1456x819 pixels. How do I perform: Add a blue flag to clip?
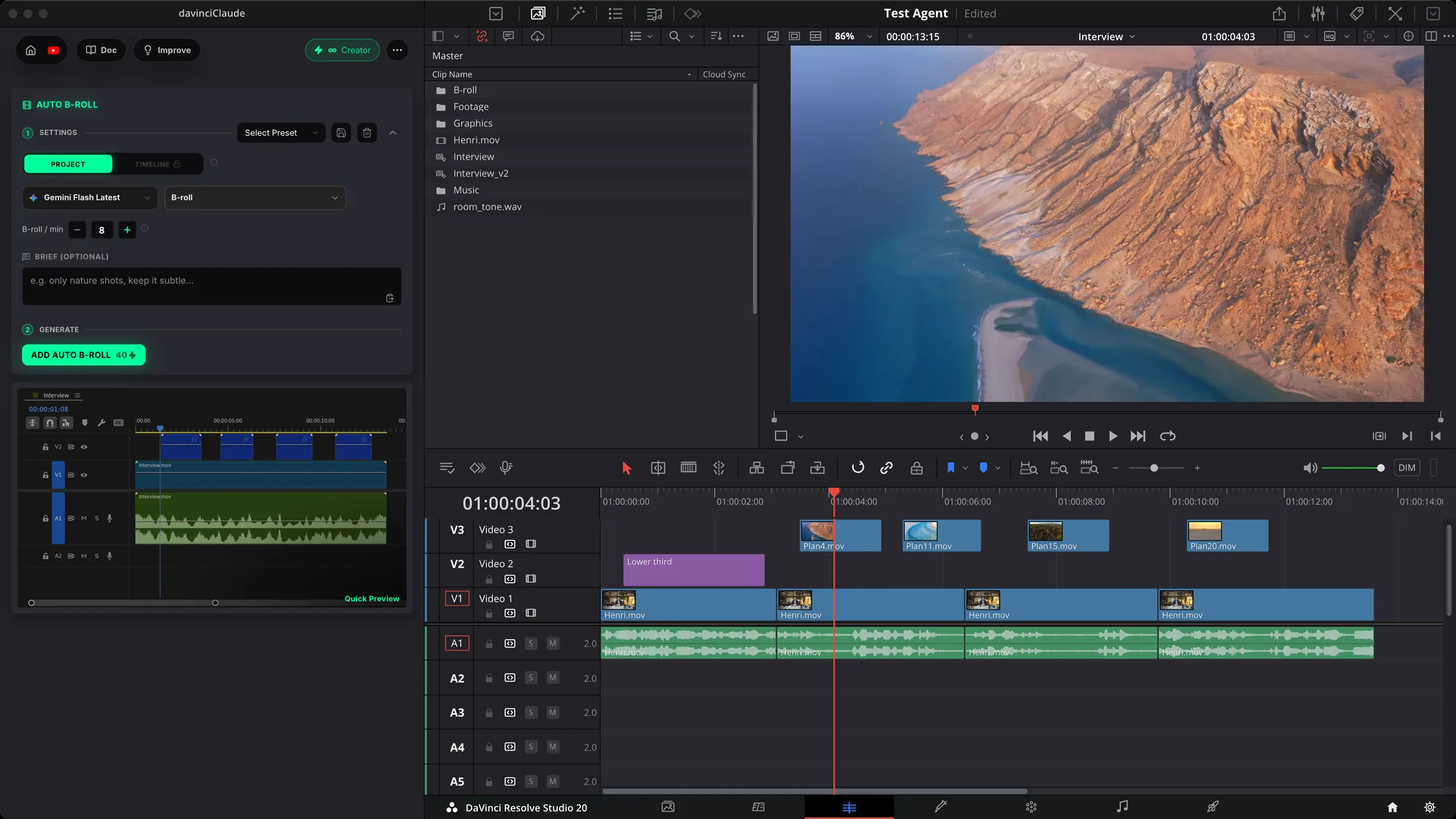coord(950,468)
